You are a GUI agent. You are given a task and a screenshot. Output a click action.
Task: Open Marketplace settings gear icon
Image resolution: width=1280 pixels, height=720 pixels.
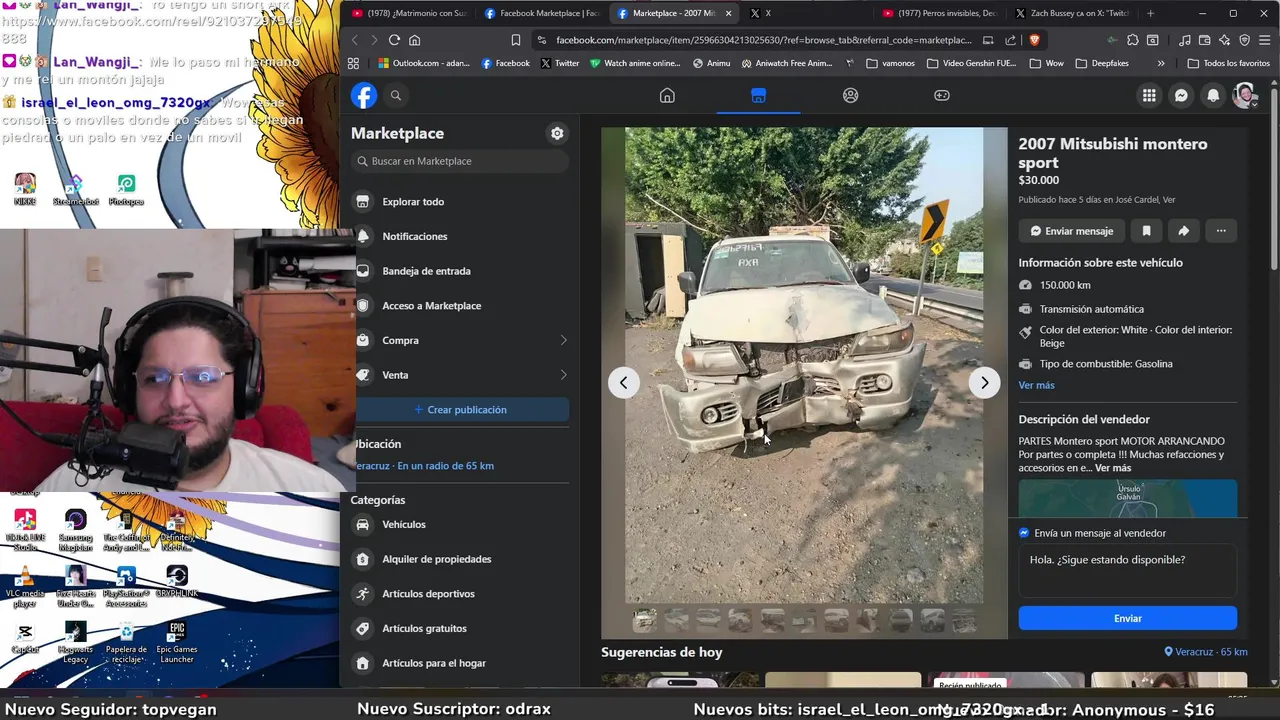(557, 133)
